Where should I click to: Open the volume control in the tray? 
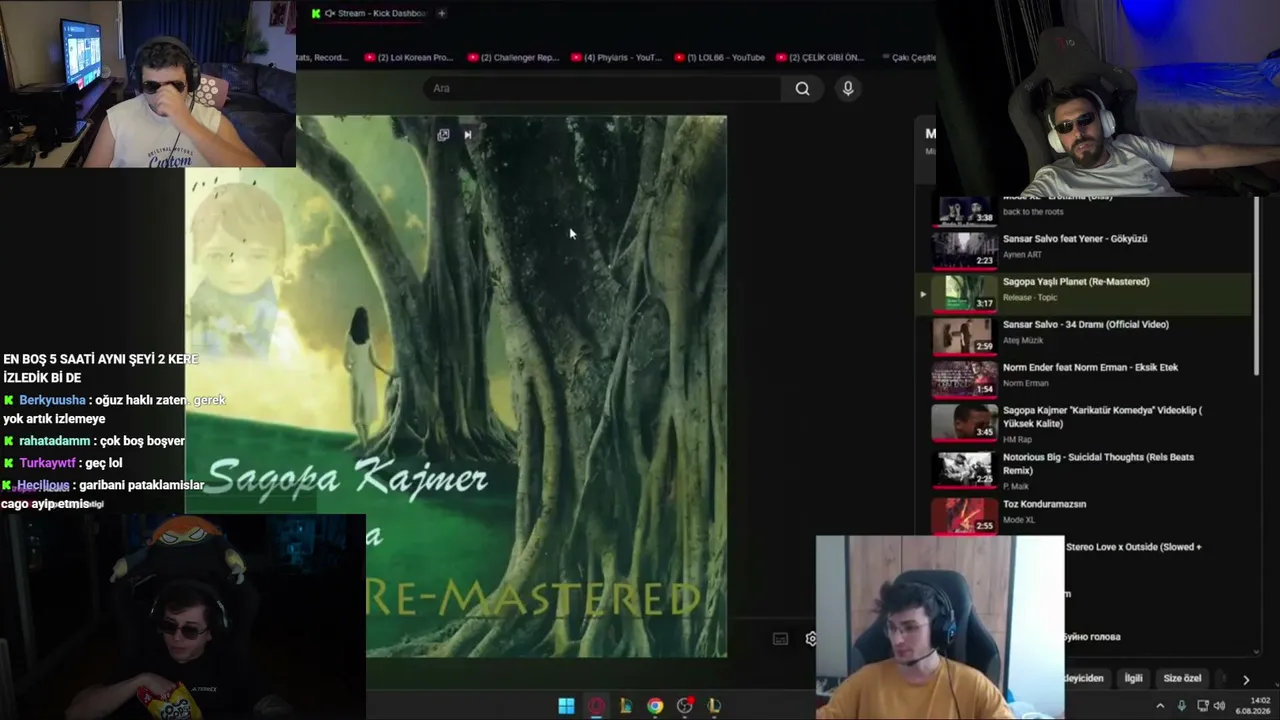[1219, 706]
